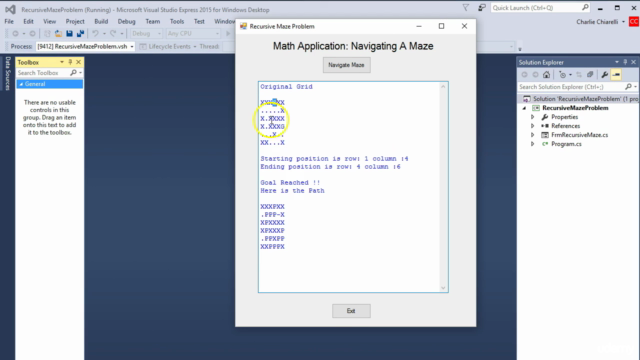Open the Edit menu

pyautogui.click(x=28, y=21)
